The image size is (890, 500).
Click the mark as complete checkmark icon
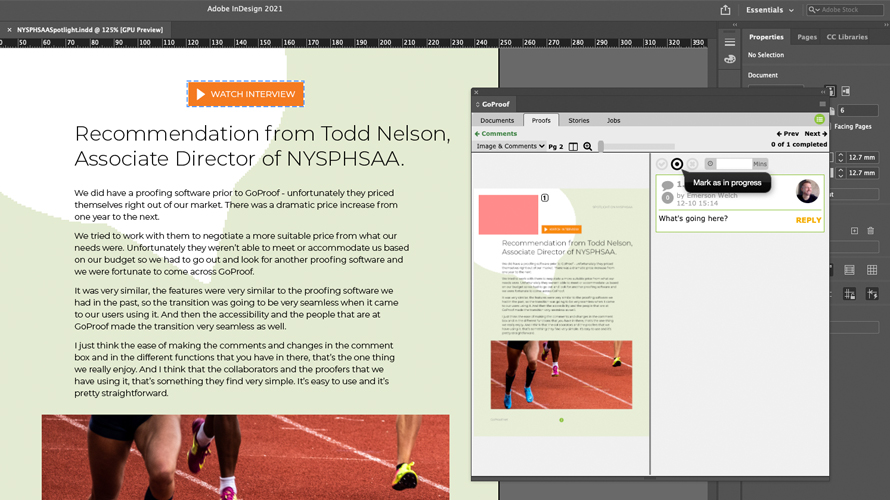662,164
